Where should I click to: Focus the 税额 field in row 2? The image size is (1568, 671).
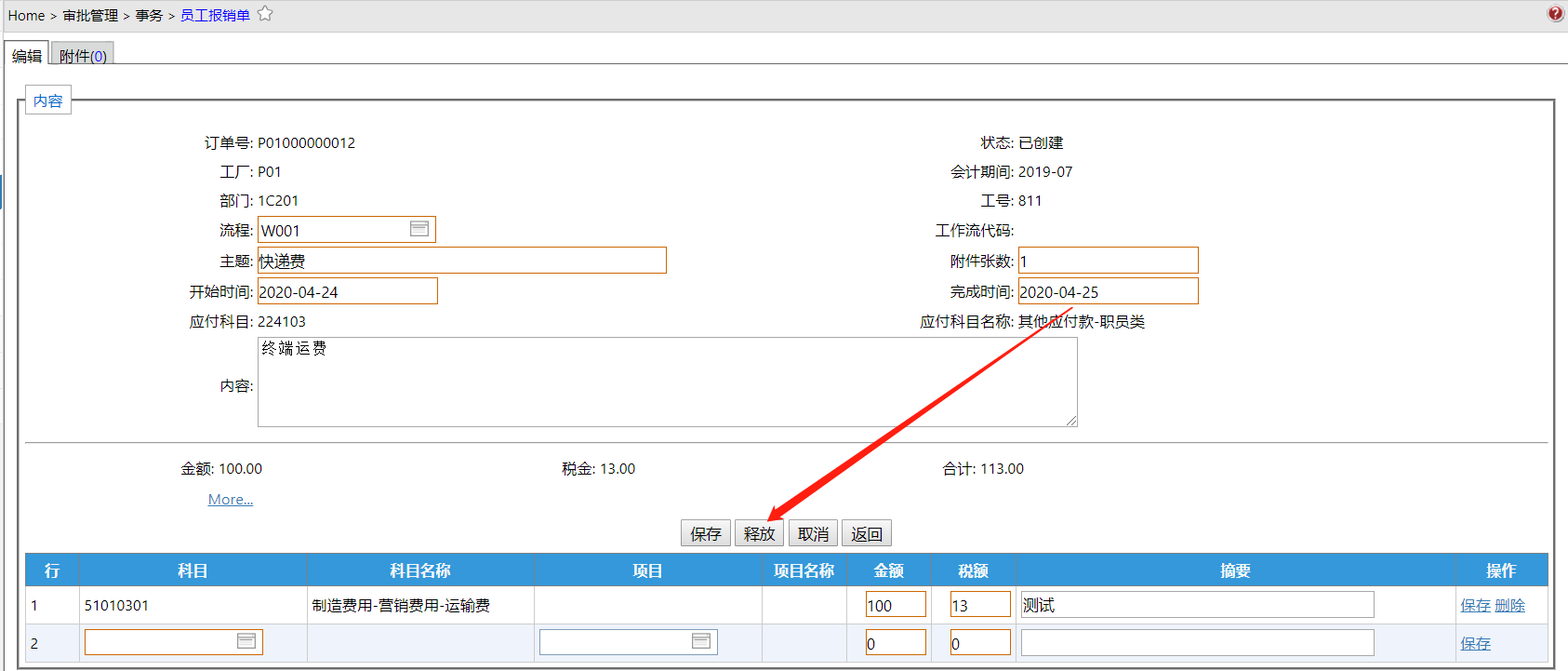(980, 642)
